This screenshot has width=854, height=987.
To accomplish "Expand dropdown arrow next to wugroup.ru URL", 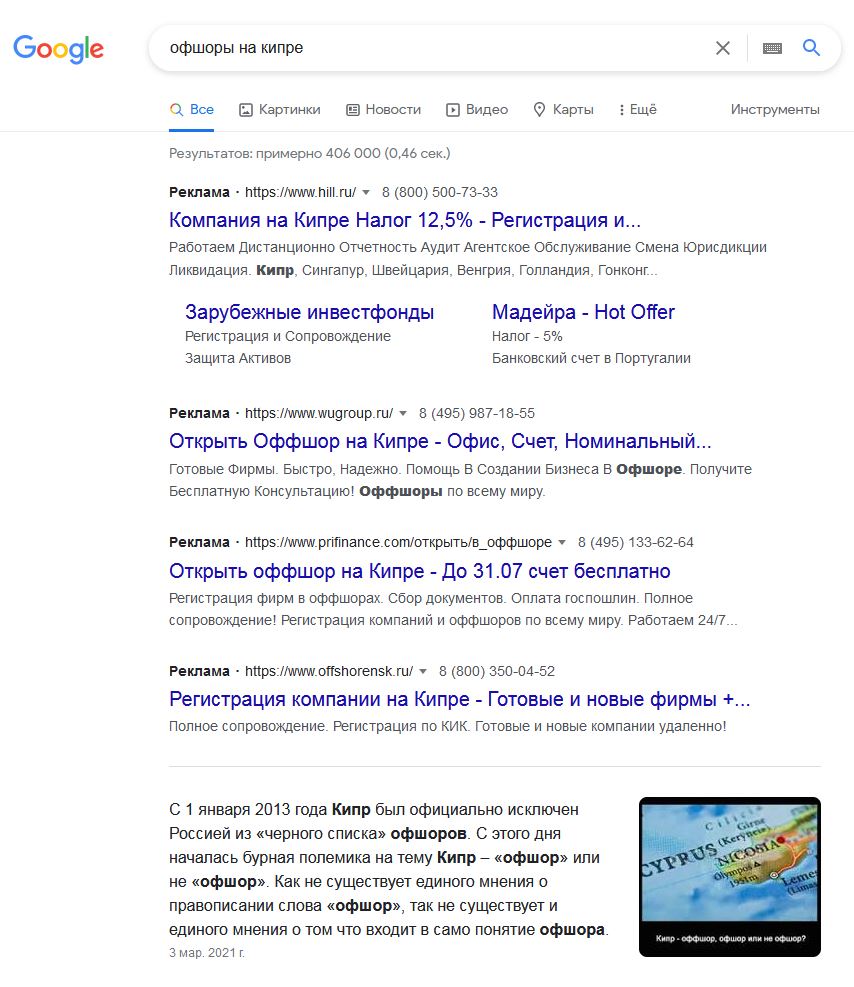I will (x=403, y=414).
